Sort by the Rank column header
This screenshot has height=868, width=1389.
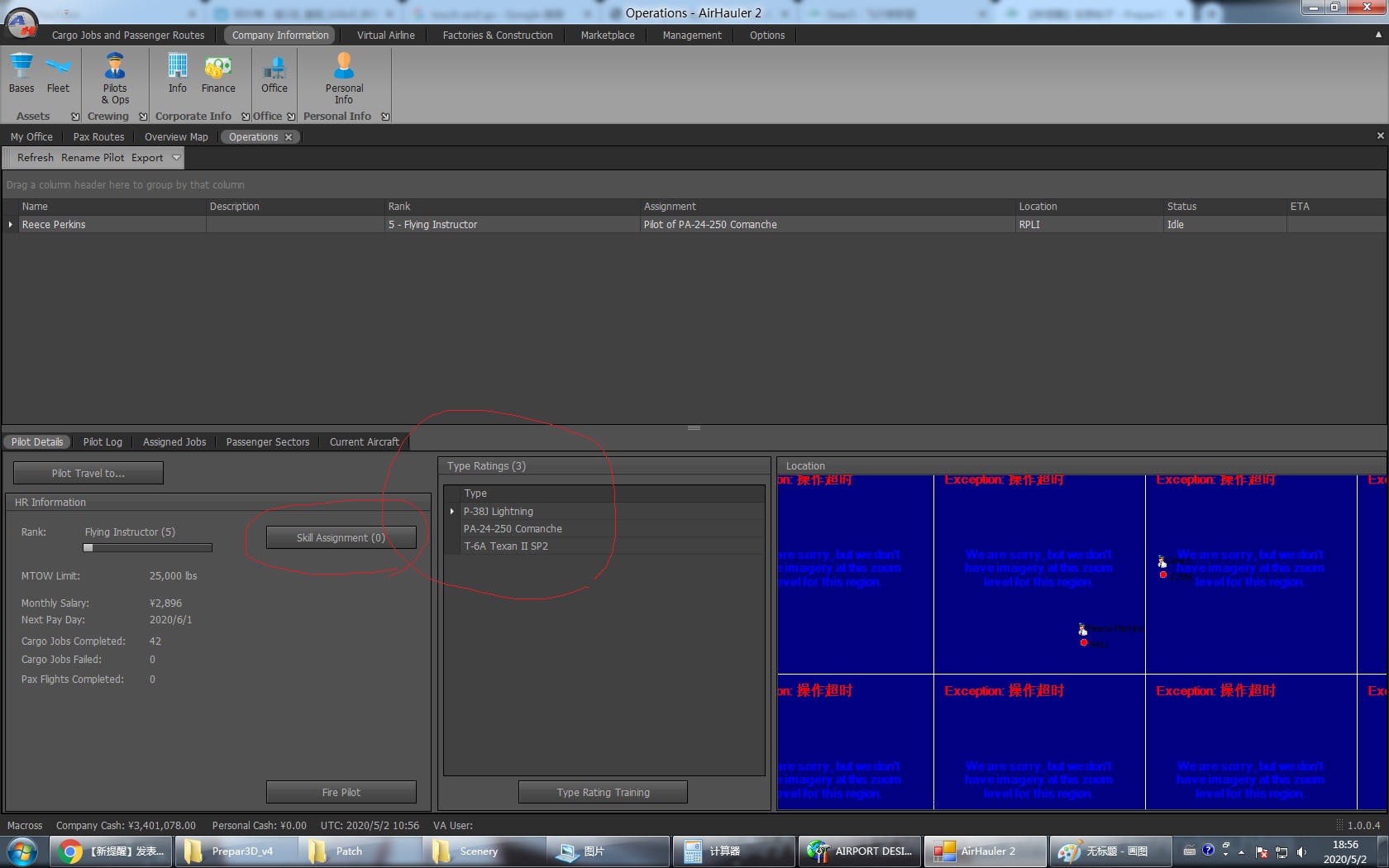pos(513,207)
